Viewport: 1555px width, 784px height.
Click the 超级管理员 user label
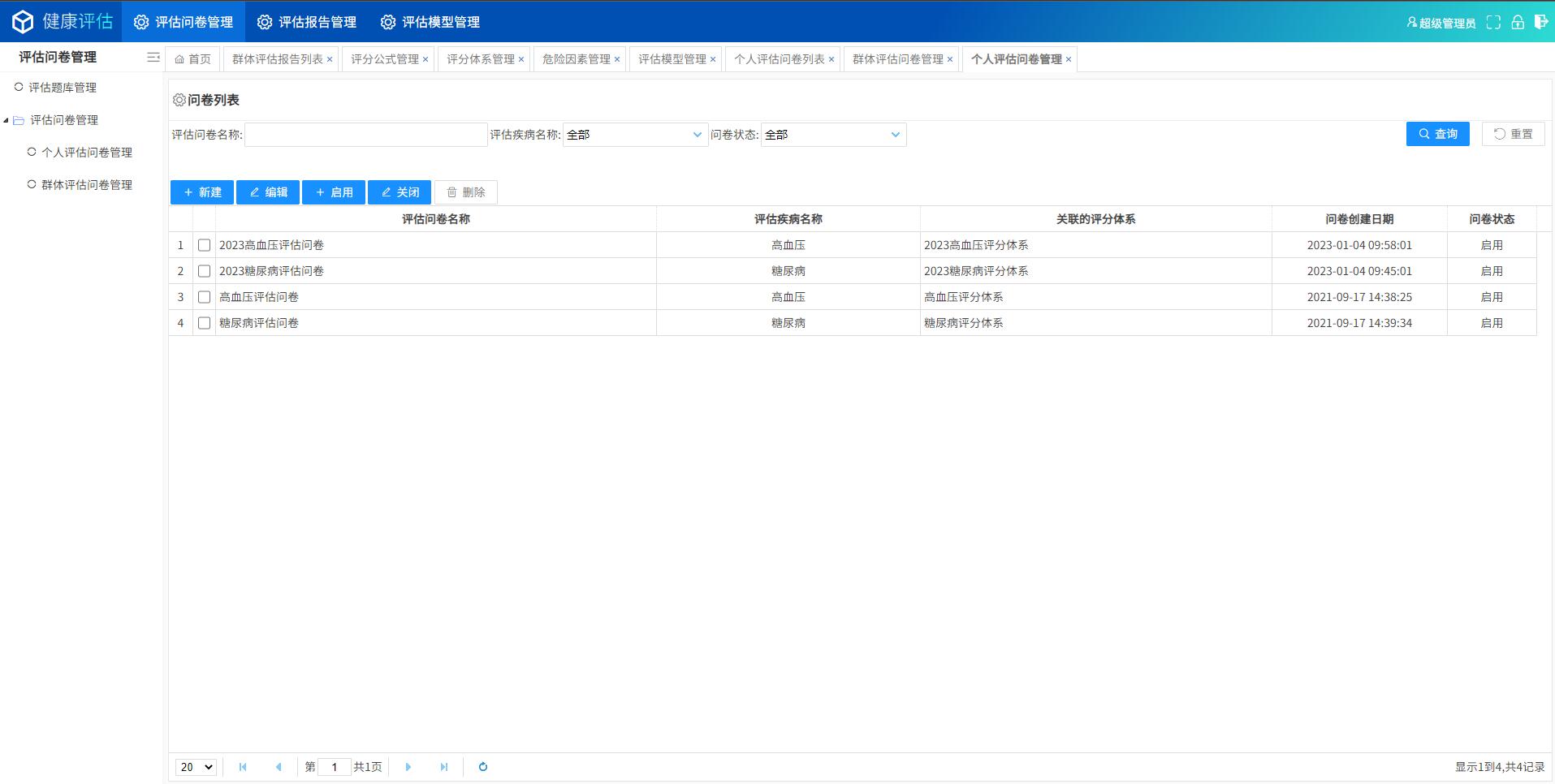pyautogui.click(x=1441, y=23)
